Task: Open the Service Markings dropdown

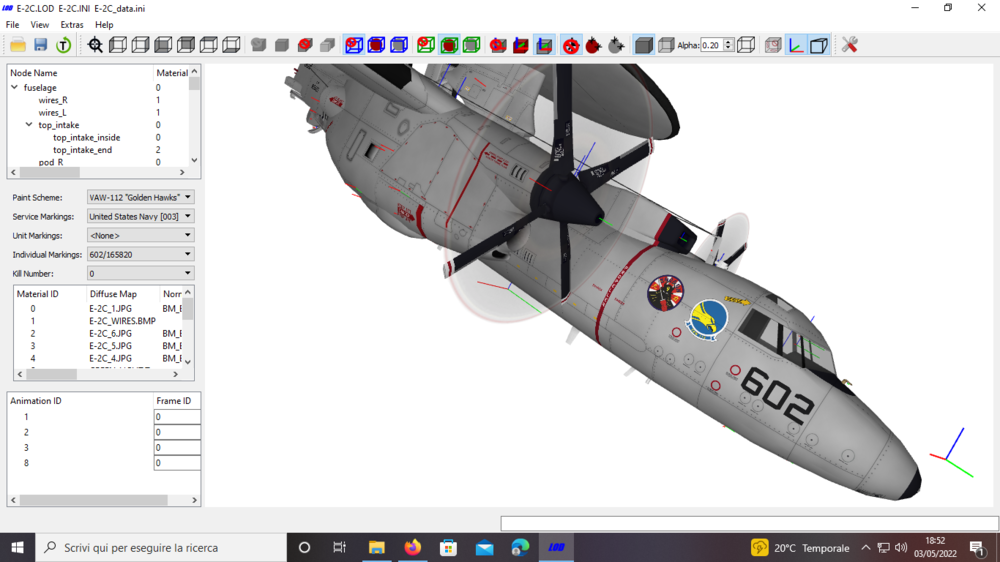Action: click(x=140, y=216)
